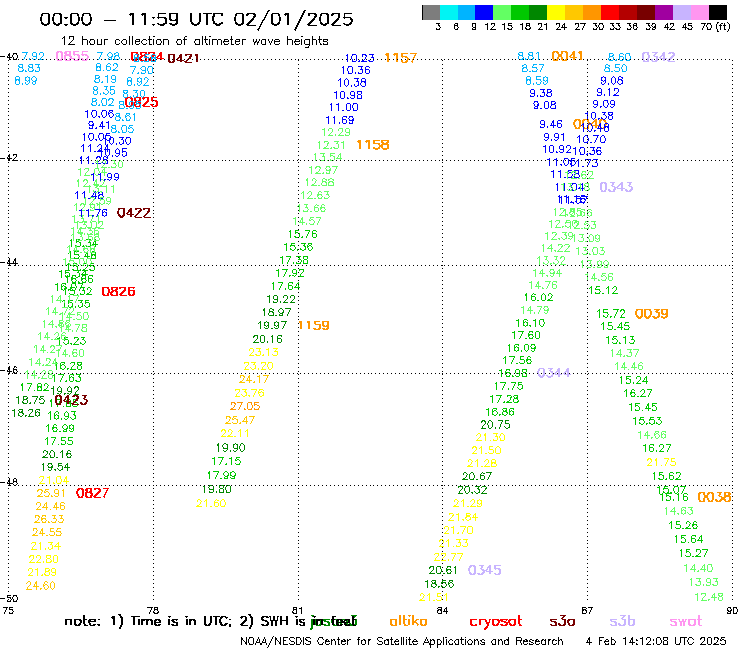Click the 10.23 wave height value
The width and height of the screenshot is (740, 650).
[x=360, y=58]
